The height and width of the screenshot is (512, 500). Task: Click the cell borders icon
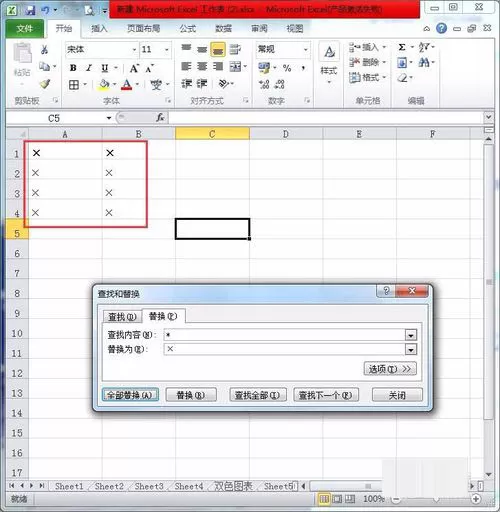74,85
